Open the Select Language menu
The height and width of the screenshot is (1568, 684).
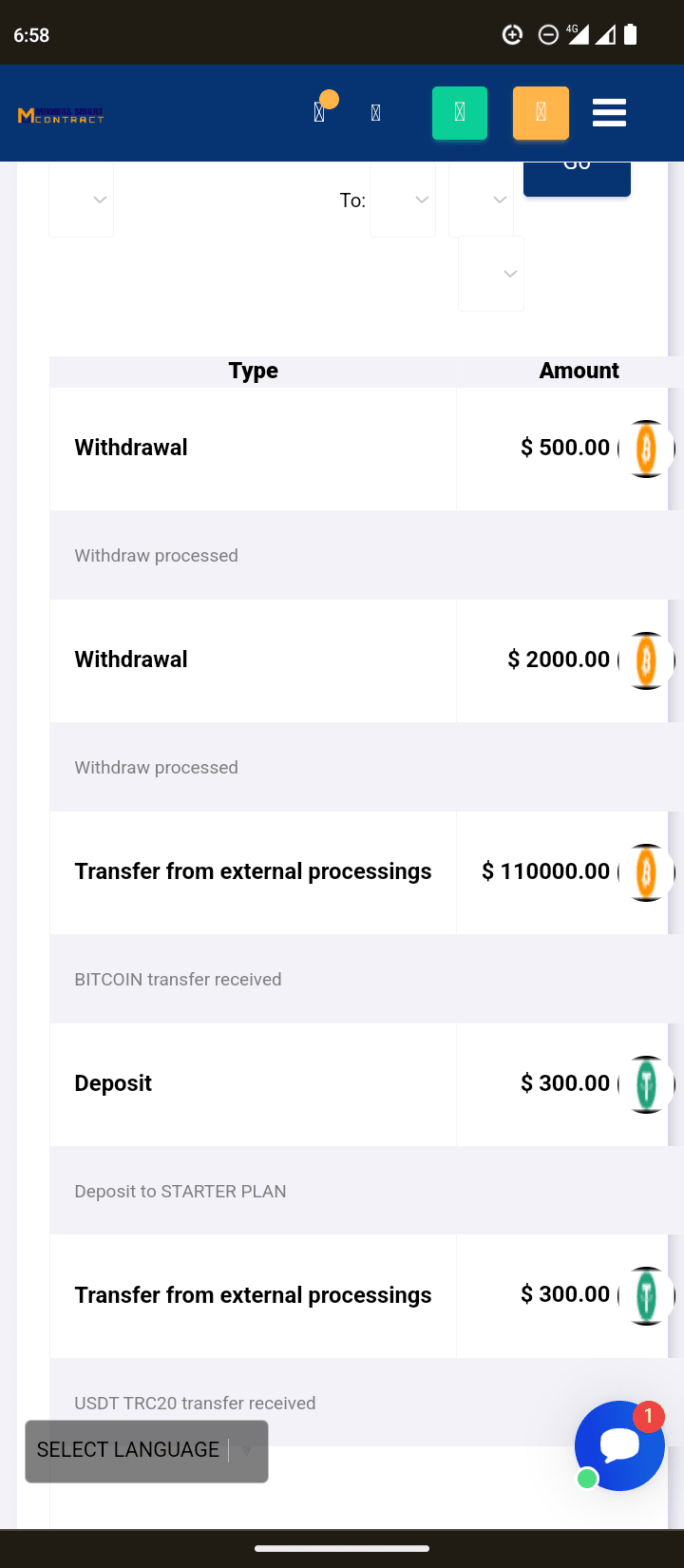146,1451
